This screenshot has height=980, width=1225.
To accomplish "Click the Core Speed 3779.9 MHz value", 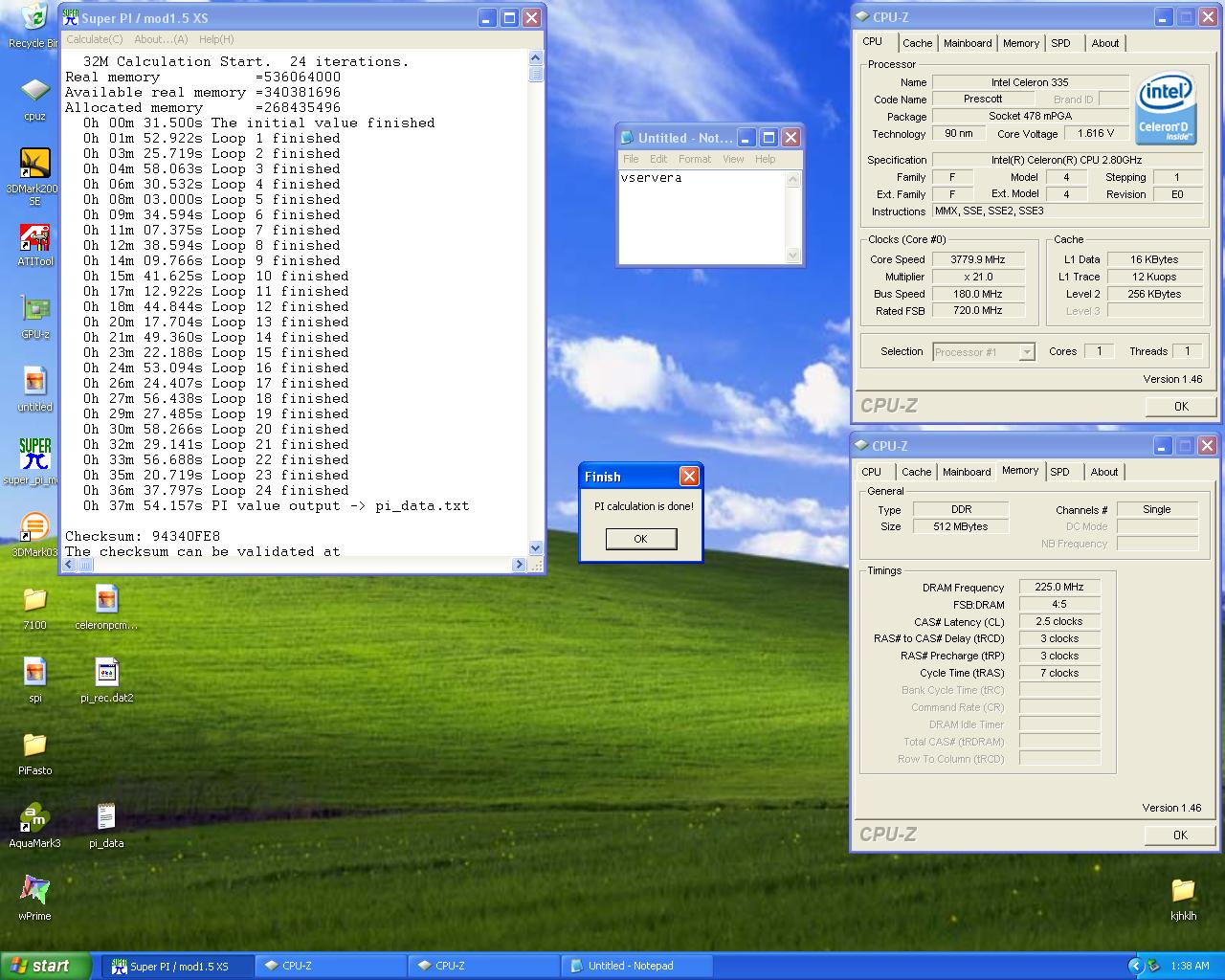I will coord(977,259).
